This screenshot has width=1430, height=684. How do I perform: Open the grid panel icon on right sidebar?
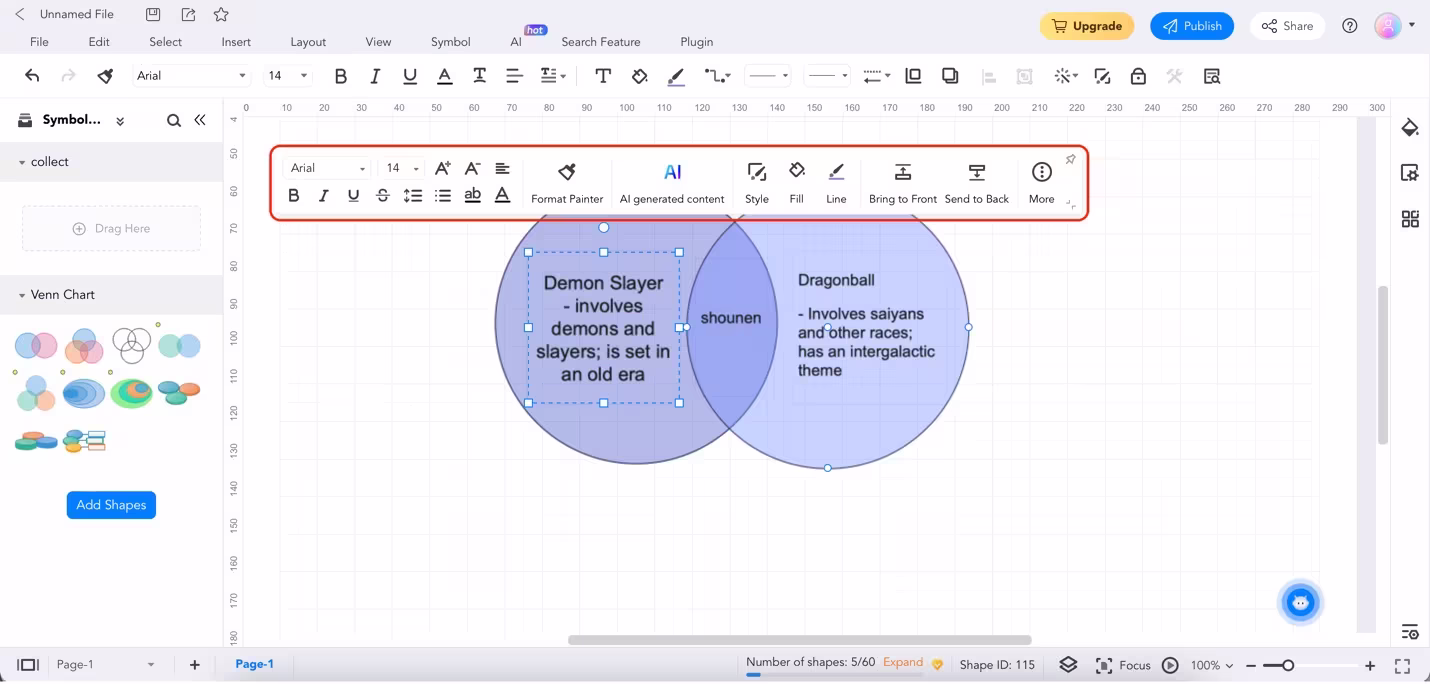[x=1410, y=219]
